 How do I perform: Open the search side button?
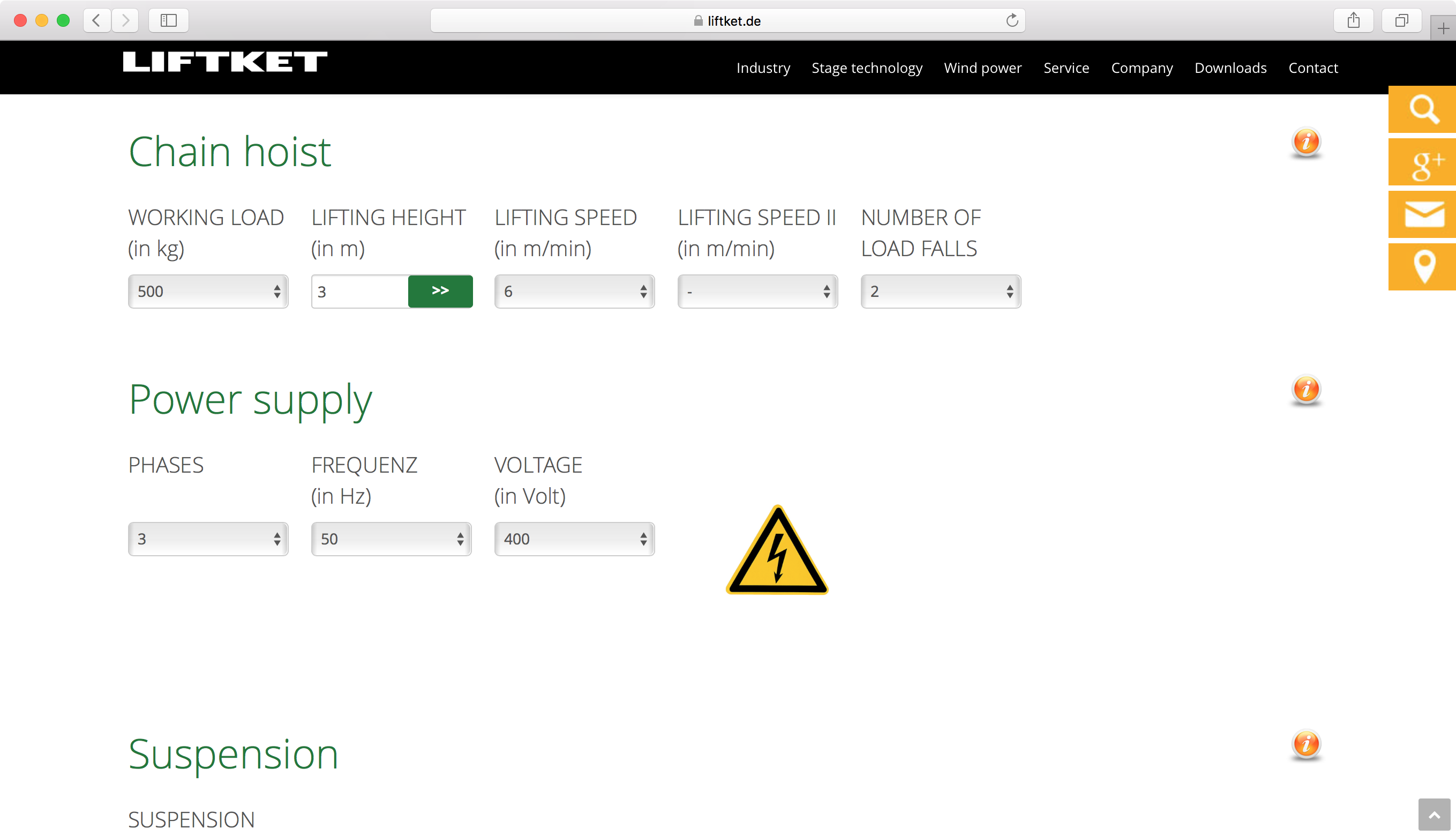(1422, 109)
